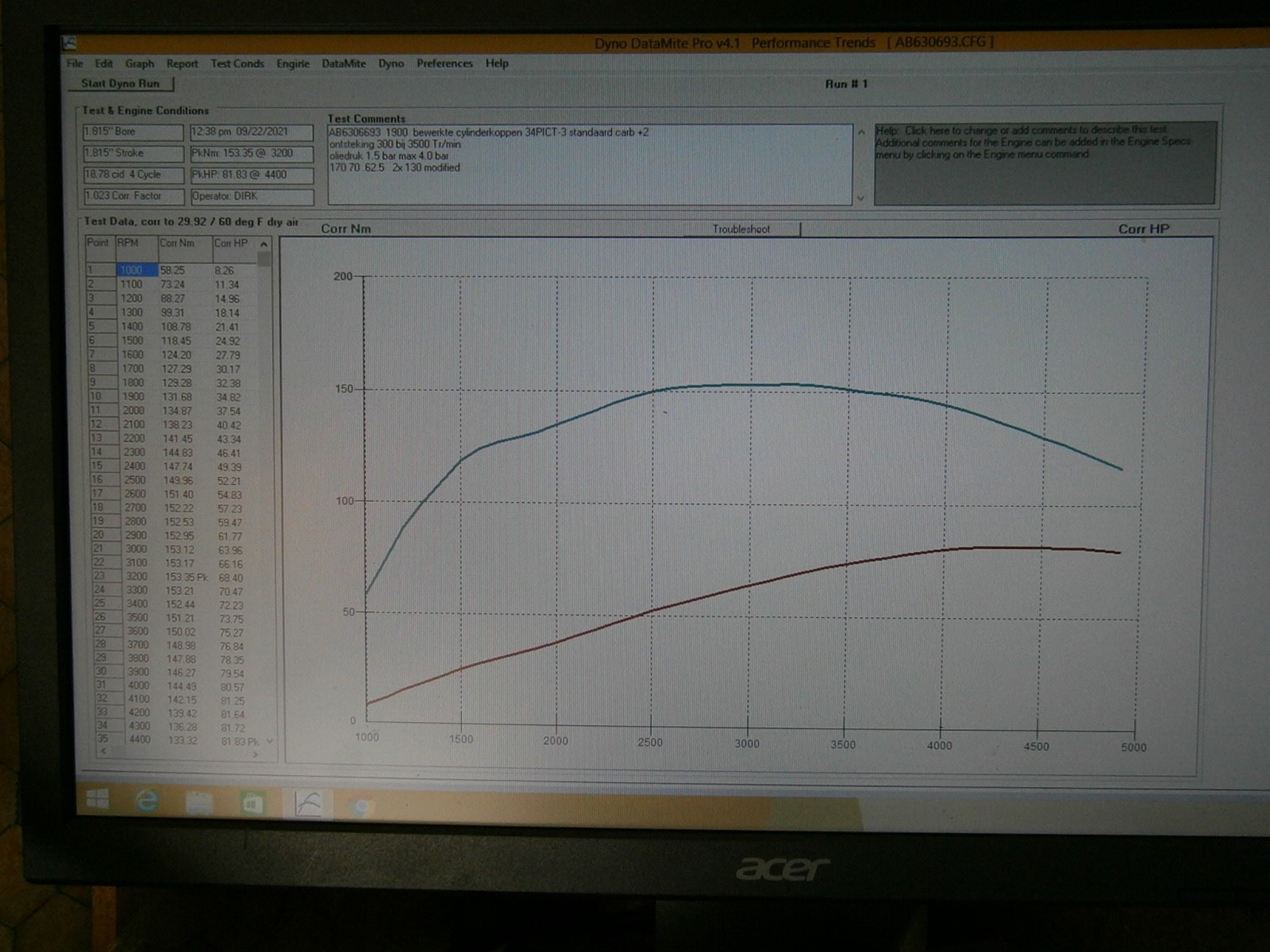Click the app icon in title bar

pos(70,43)
